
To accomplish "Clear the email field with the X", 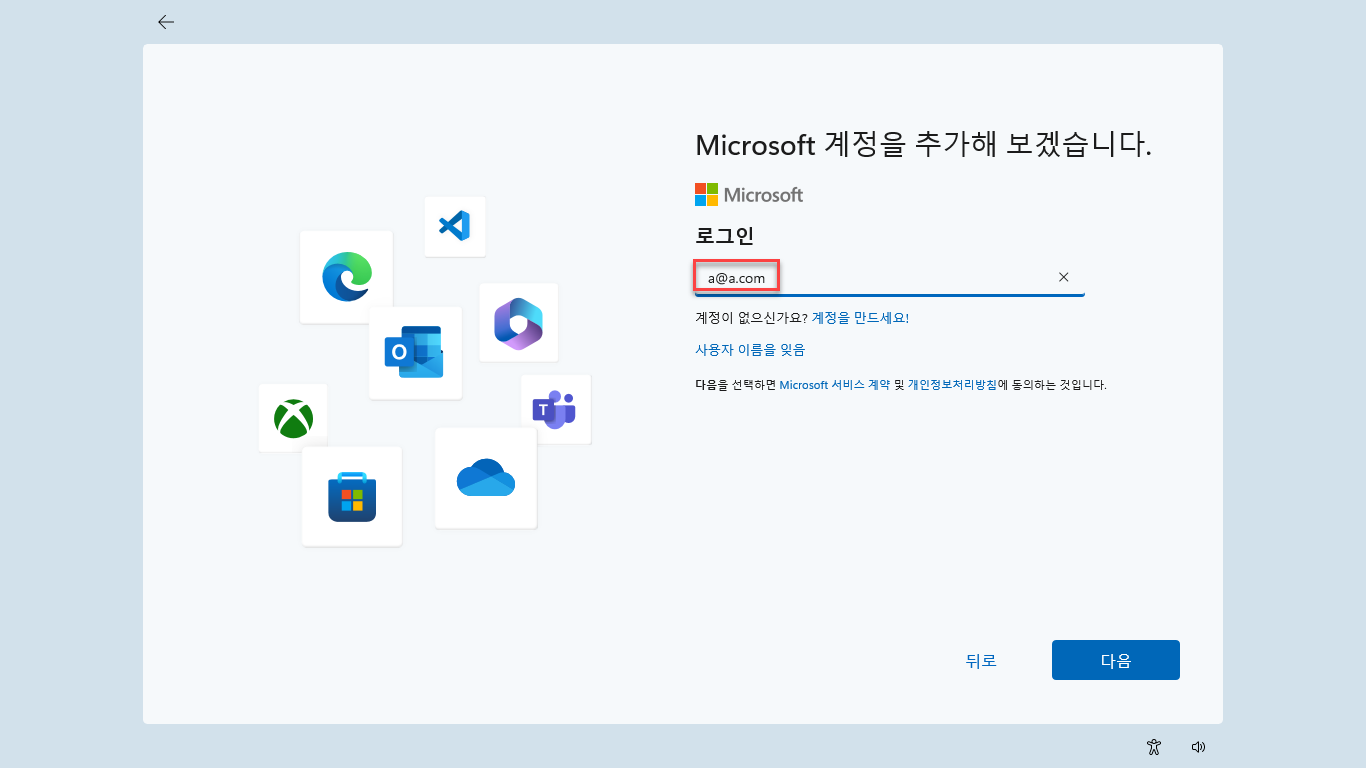I will [x=1064, y=277].
